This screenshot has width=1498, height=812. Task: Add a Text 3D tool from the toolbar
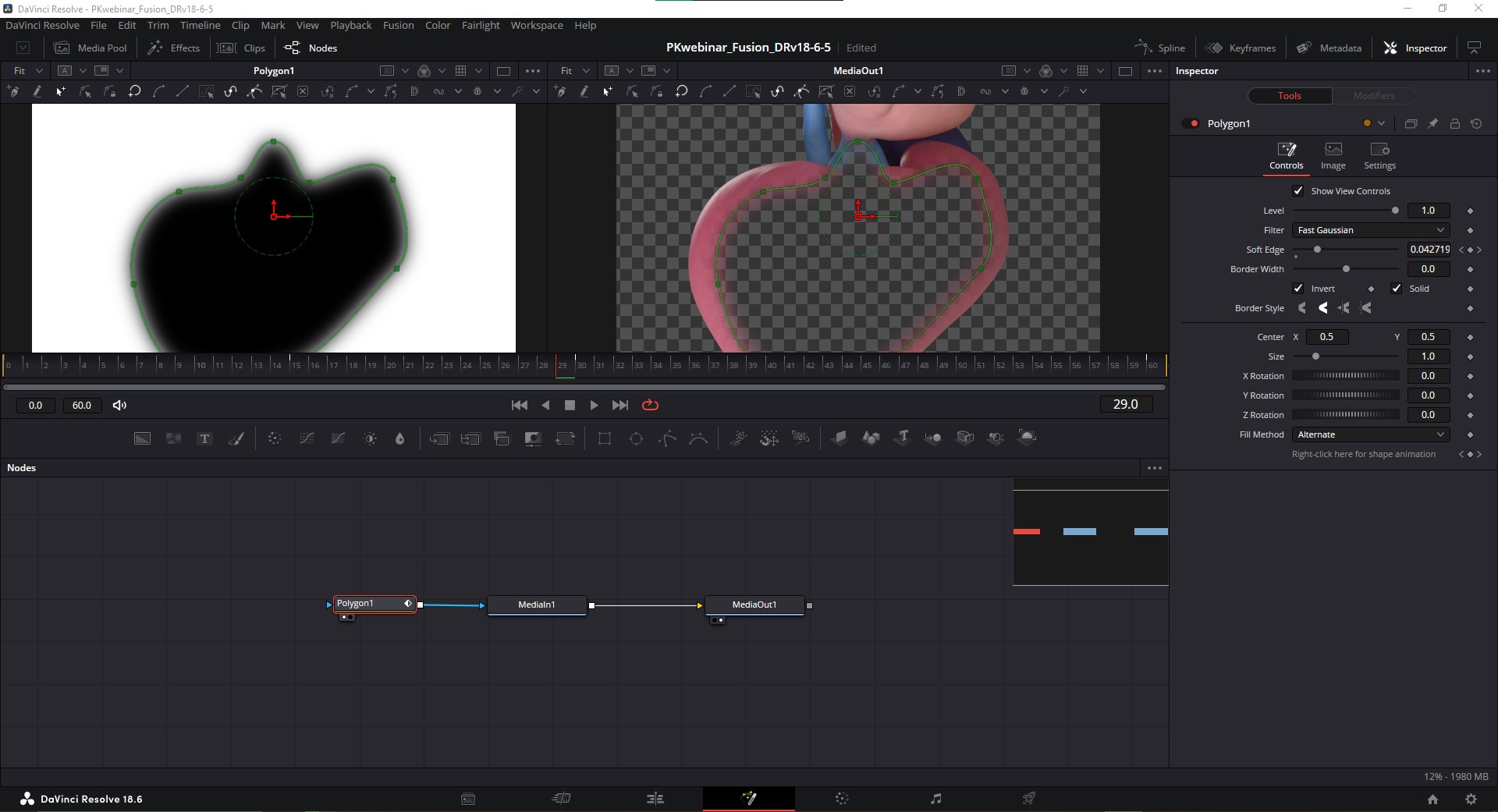pos(902,438)
